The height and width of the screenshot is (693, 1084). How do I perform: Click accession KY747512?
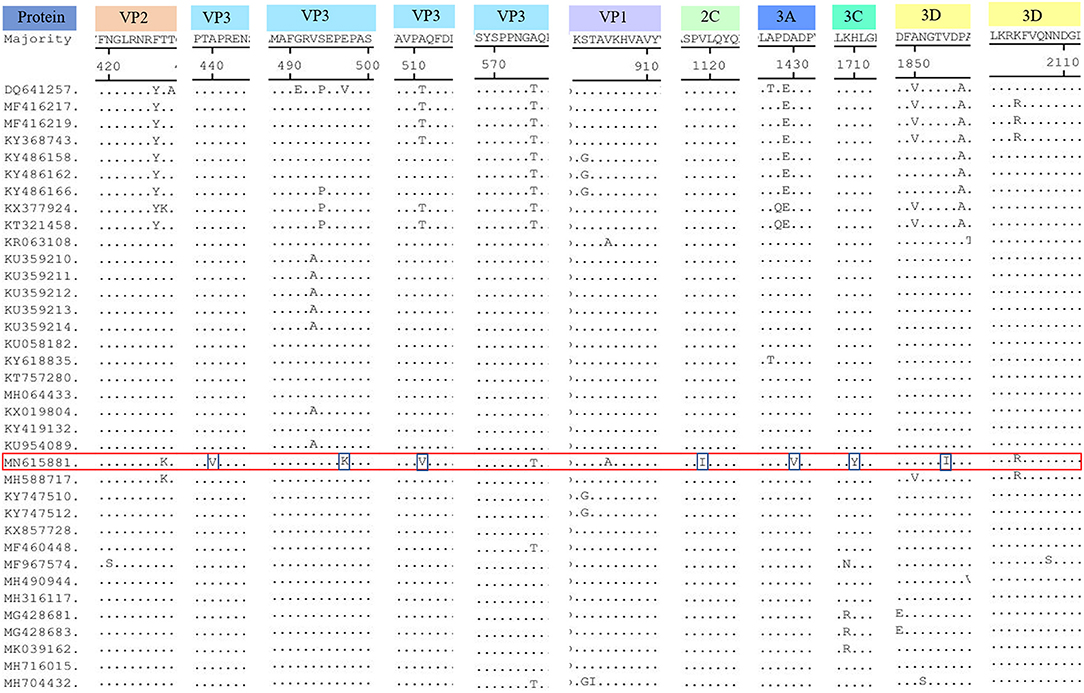[41, 514]
